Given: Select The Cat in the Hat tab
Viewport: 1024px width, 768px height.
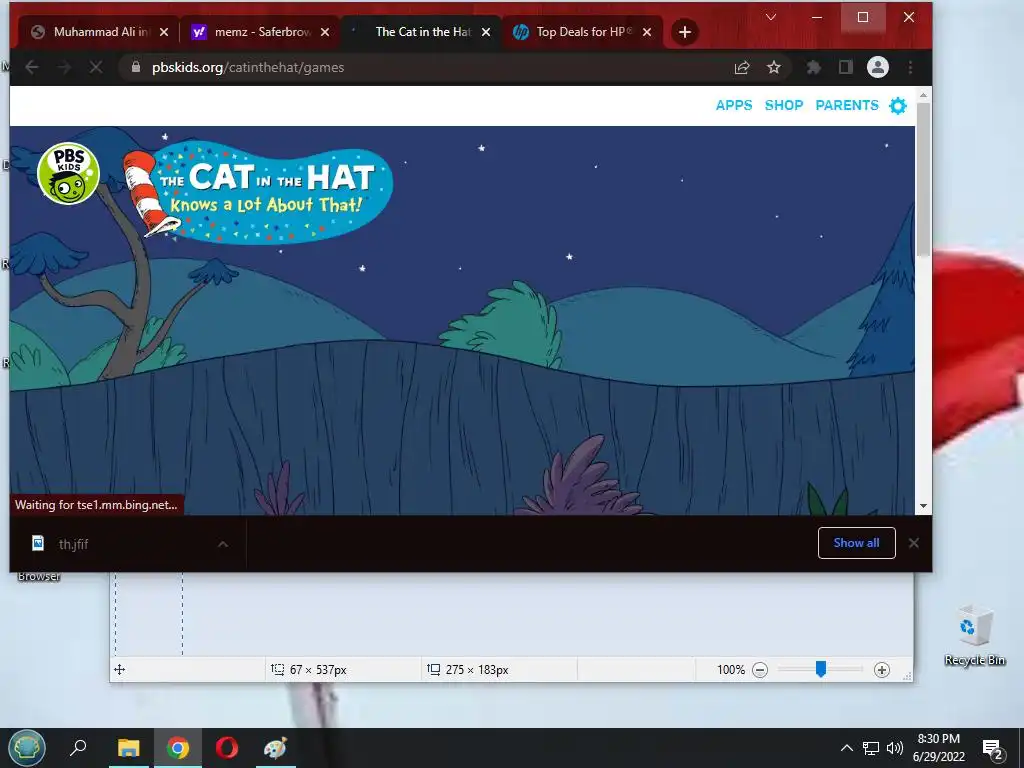Looking at the screenshot, I should pyautogui.click(x=420, y=32).
